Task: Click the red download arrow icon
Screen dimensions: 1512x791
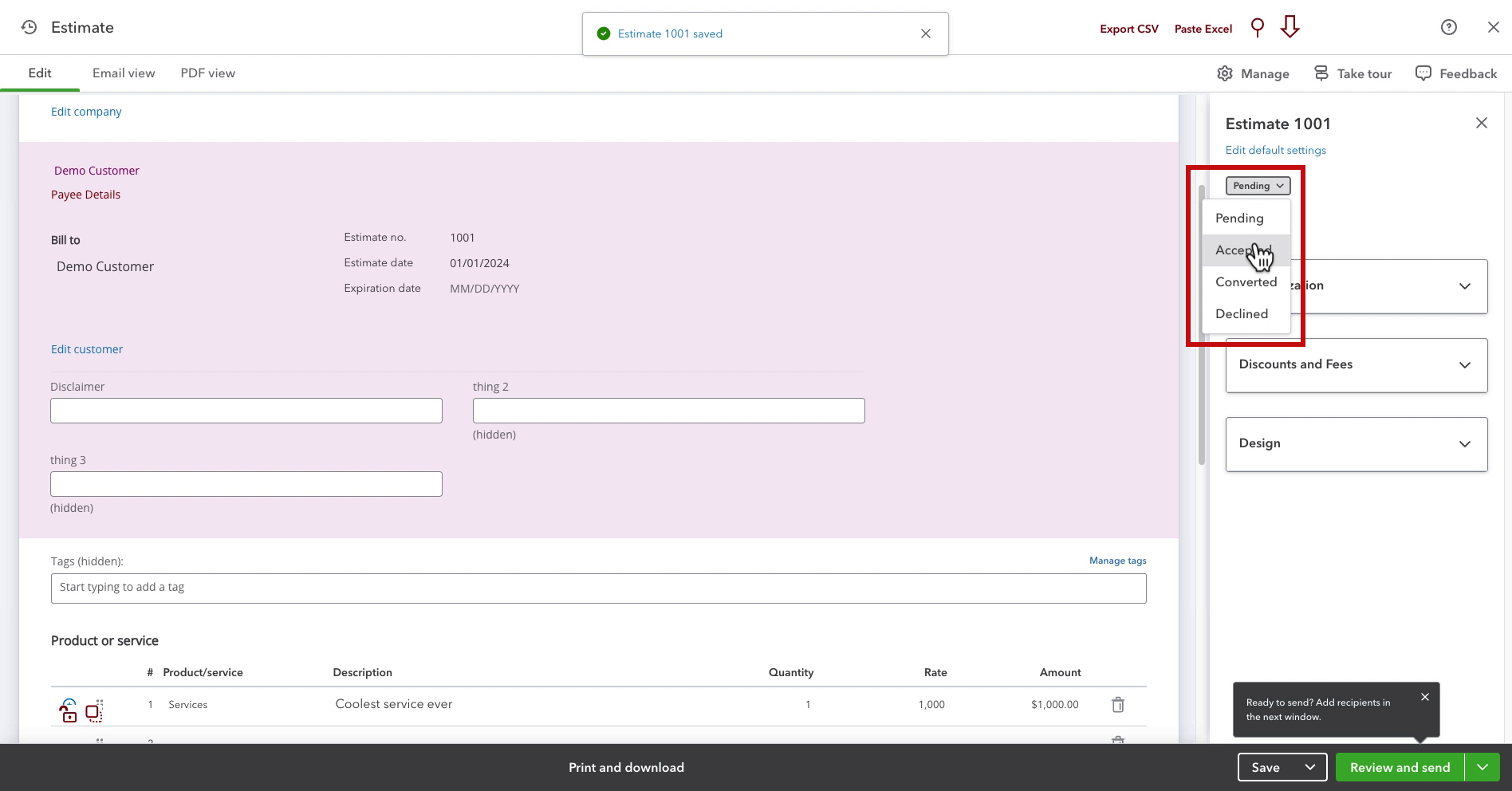Action: 1290,27
